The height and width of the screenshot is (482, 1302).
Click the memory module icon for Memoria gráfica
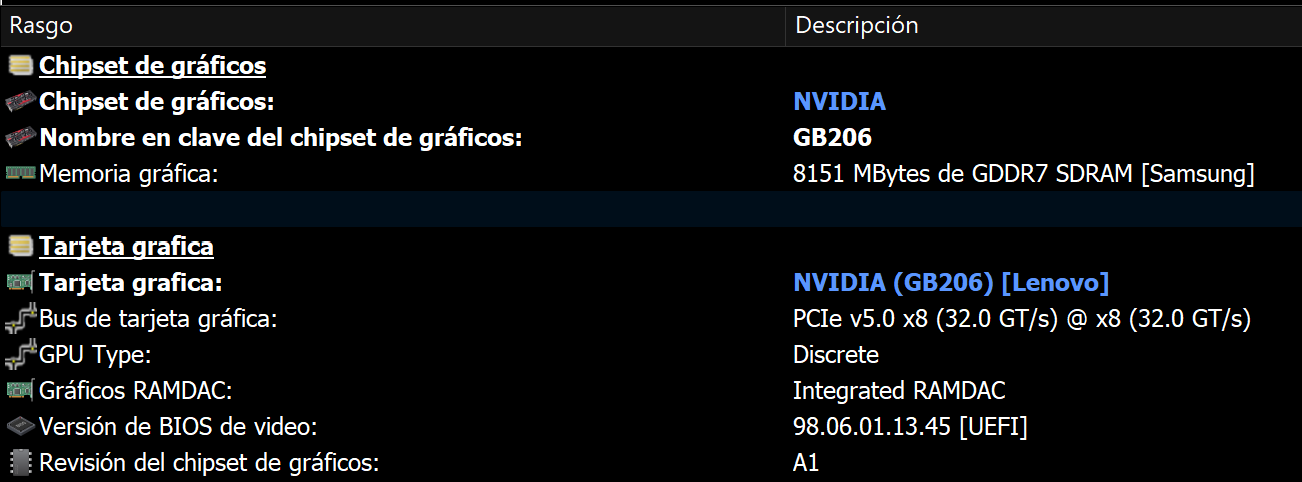(20, 174)
